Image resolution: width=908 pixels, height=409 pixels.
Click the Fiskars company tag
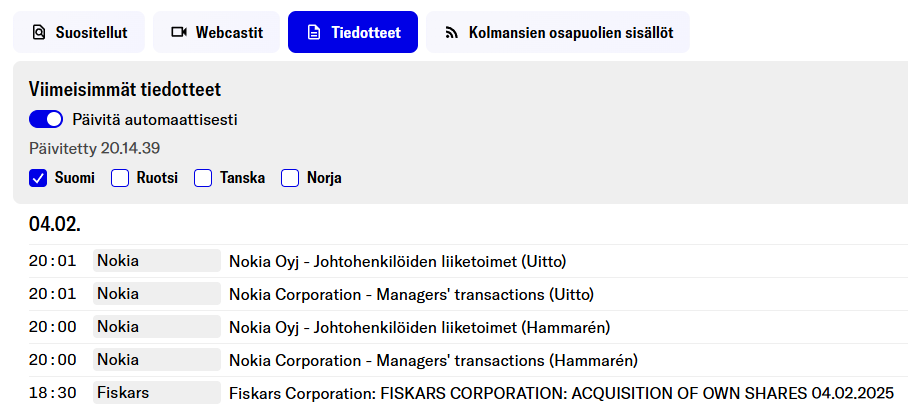[157, 393]
